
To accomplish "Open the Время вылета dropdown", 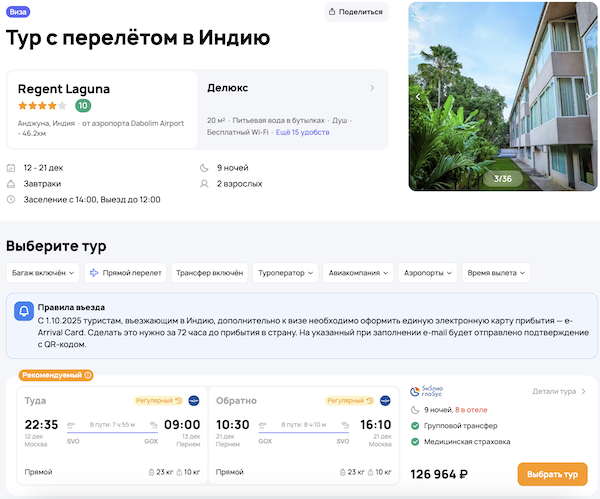I will pyautogui.click(x=496, y=272).
